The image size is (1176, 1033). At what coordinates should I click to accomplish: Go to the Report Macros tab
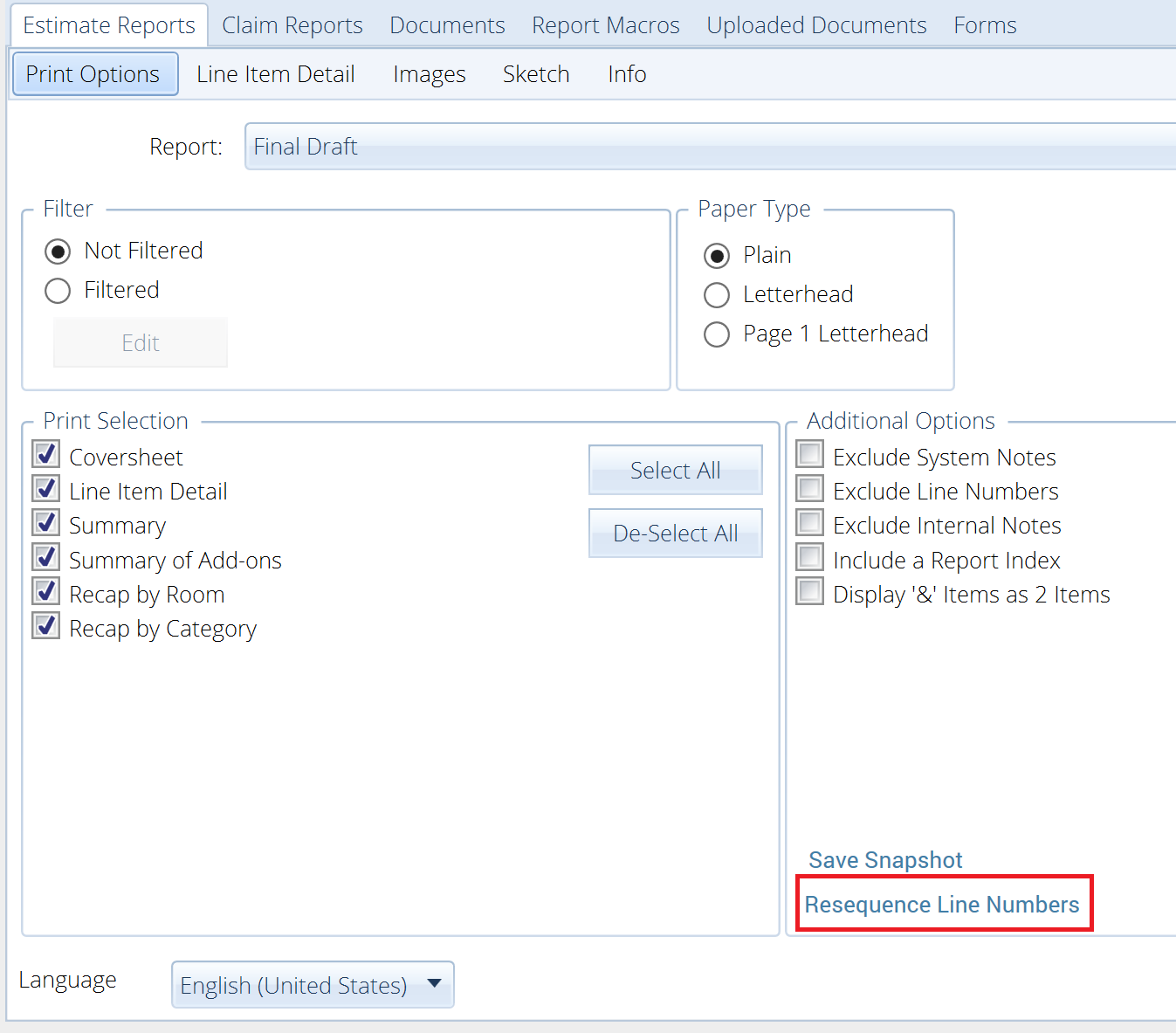(x=606, y=25)
